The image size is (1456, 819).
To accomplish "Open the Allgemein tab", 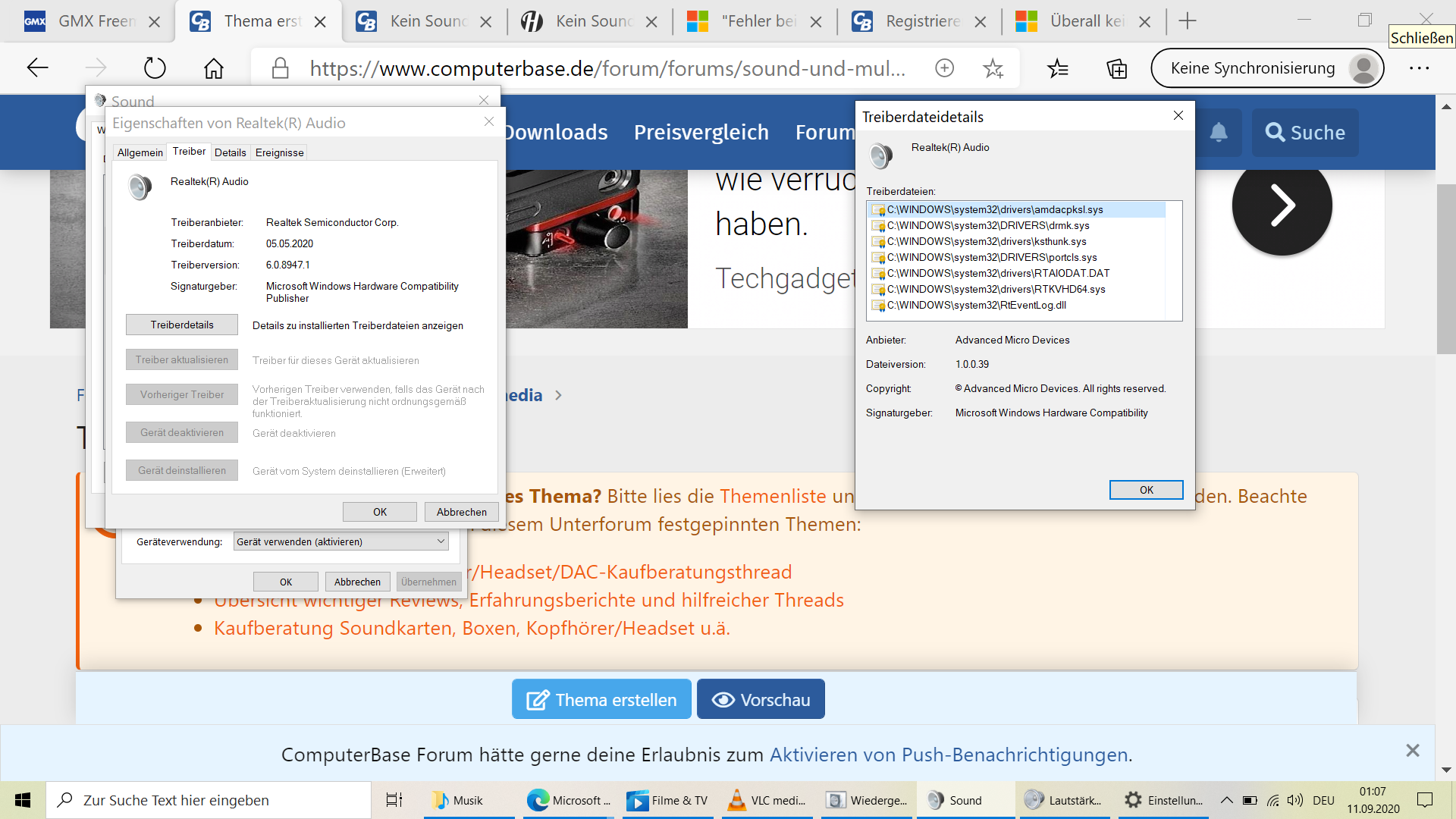I will click(140, 152).
